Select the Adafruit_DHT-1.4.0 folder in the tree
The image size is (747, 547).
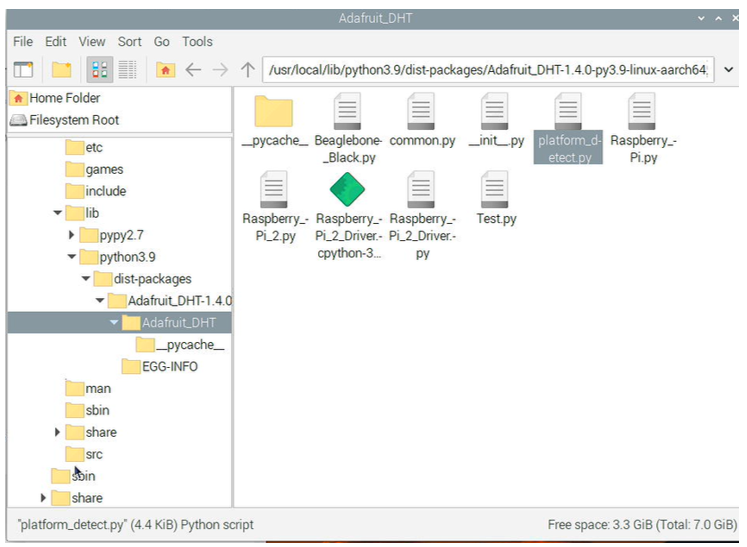click(x=170, y=301)
